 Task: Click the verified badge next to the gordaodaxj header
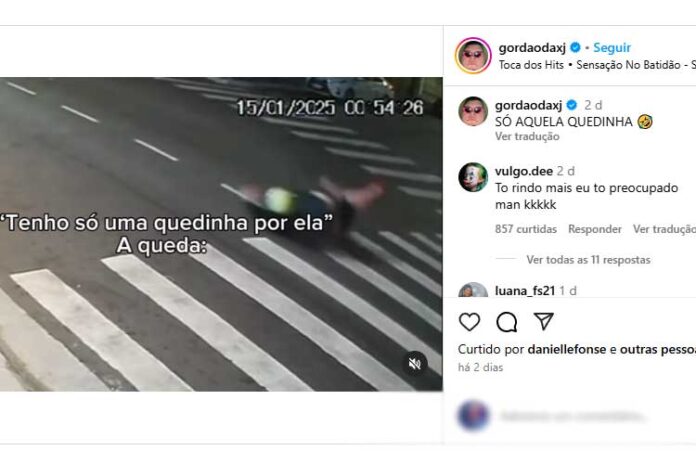tap(575, 47)
